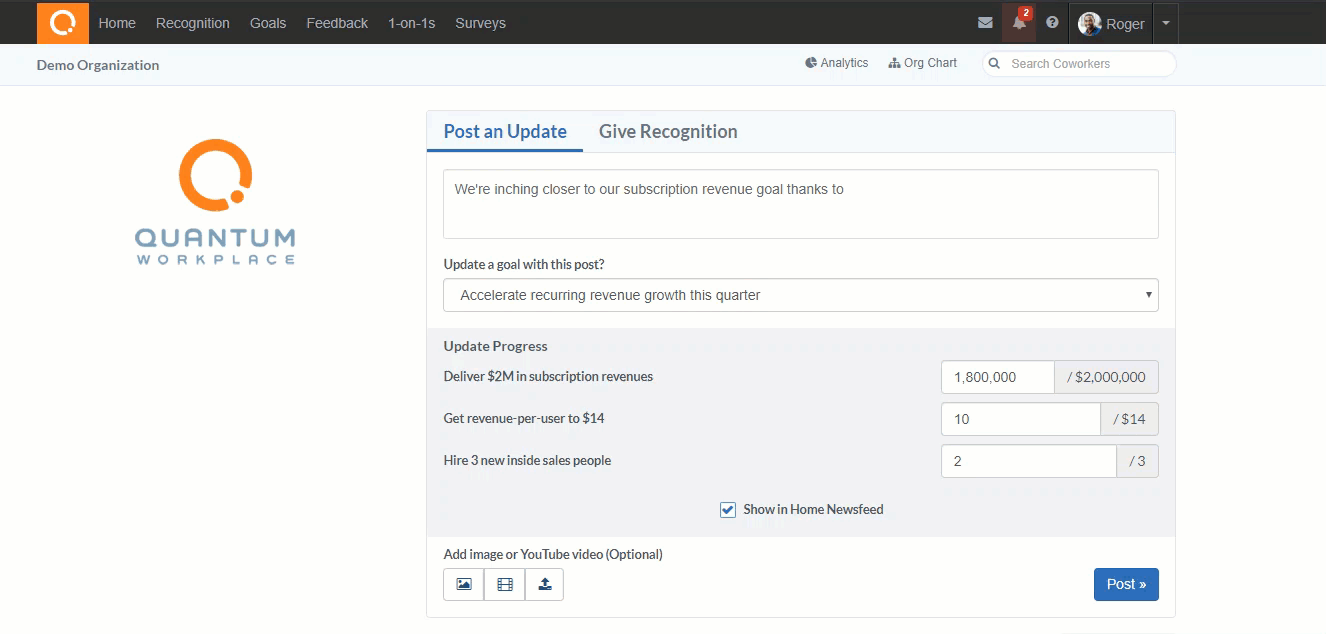Click the Post » button

pyautogui.click(x=1126, y=584)
